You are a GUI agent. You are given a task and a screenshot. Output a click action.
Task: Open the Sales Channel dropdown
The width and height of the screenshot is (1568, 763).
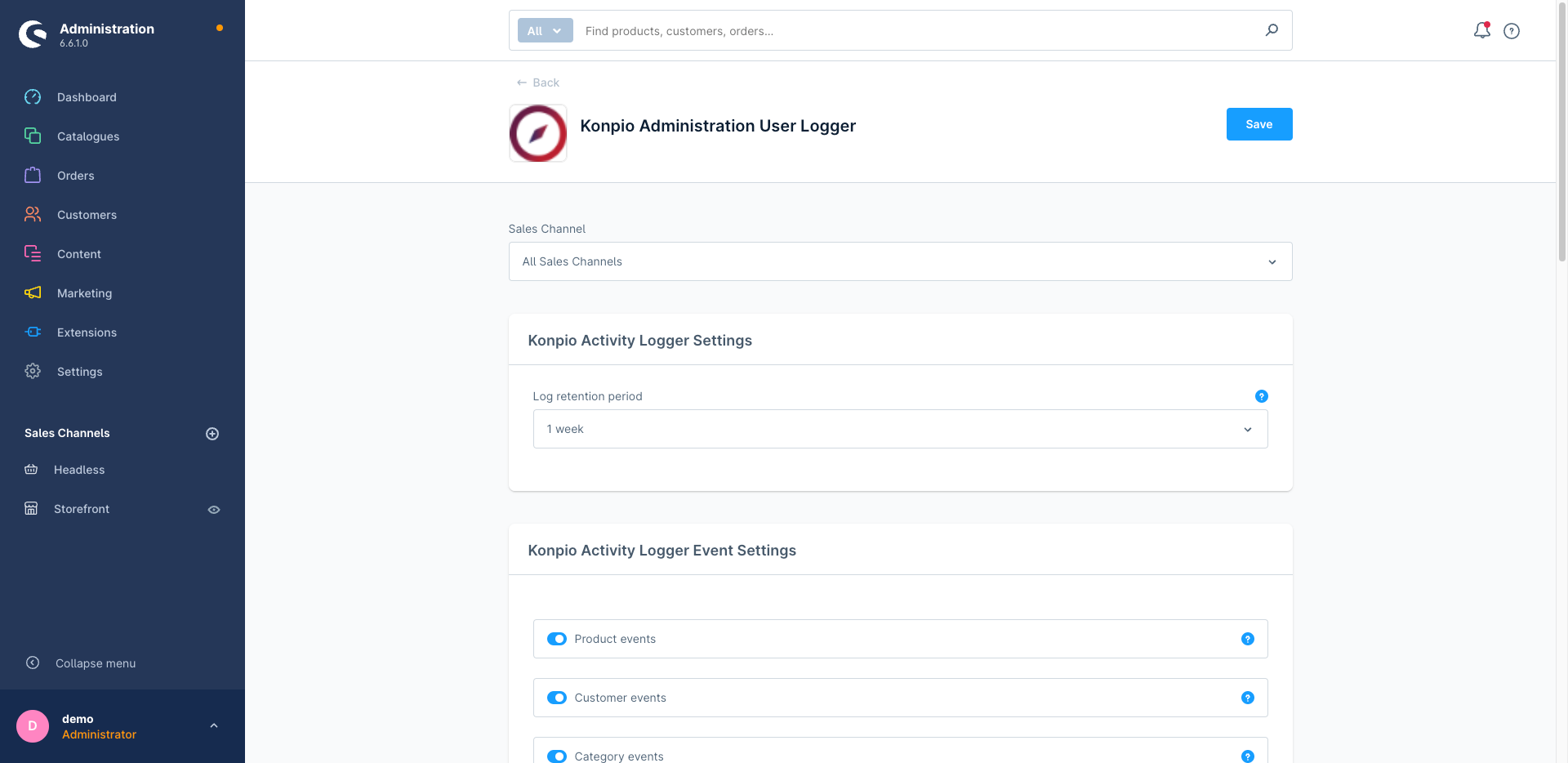click(x=900, y=261)
